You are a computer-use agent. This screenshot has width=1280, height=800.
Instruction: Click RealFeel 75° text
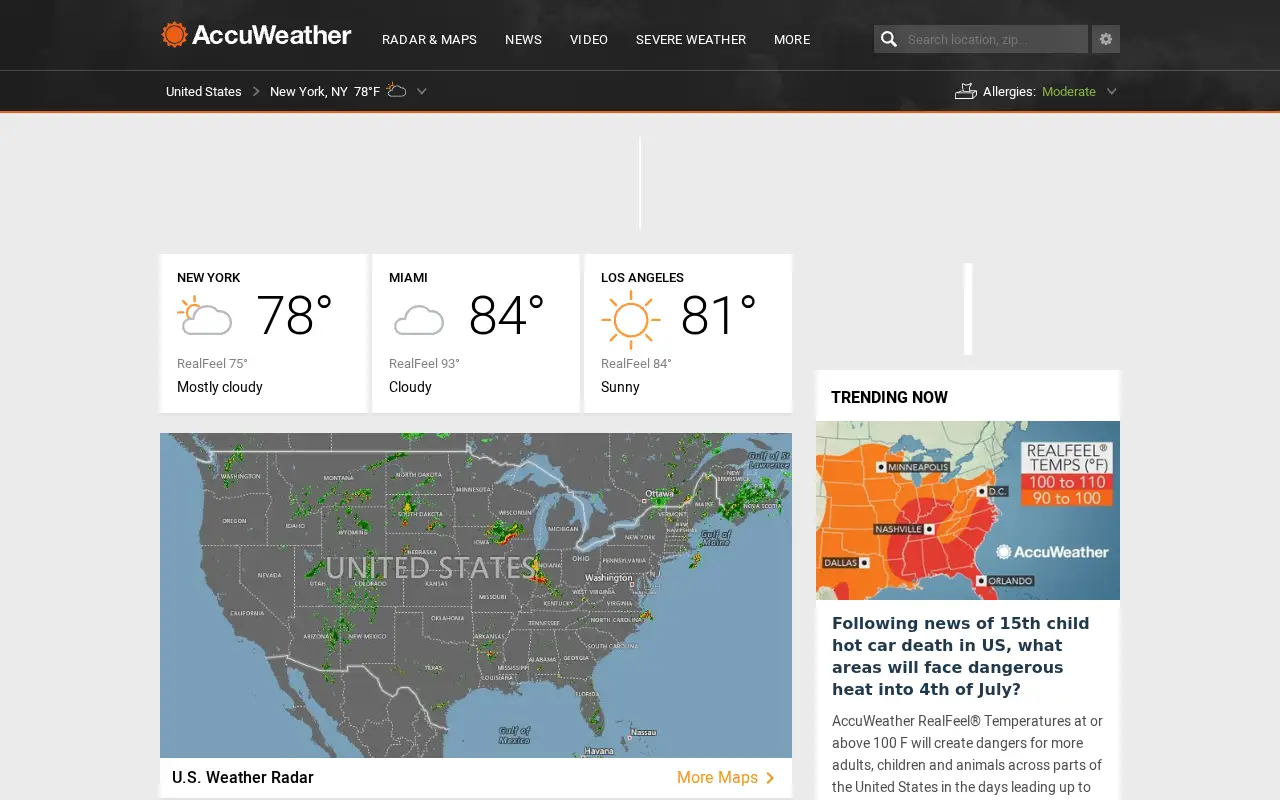click(212, 364)
